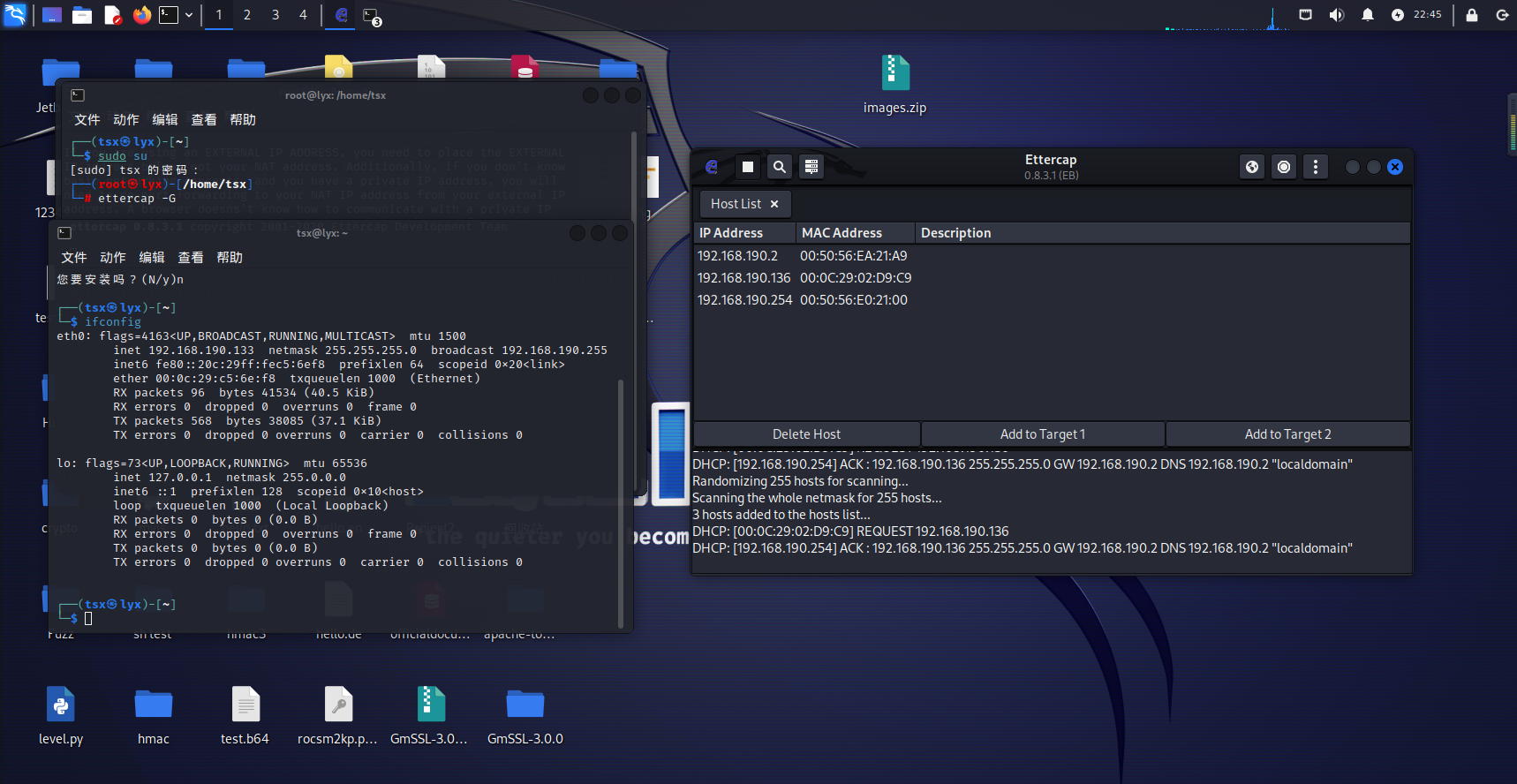Launch the file manager from the panel
The image size is (1517, 784).
pos(82,15)
